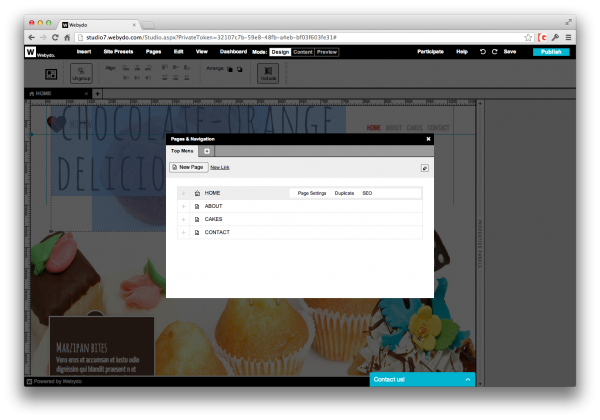Expand the Contact us chat widget
The width and height of the screenshot is (600, 420).
coord(422,379)
